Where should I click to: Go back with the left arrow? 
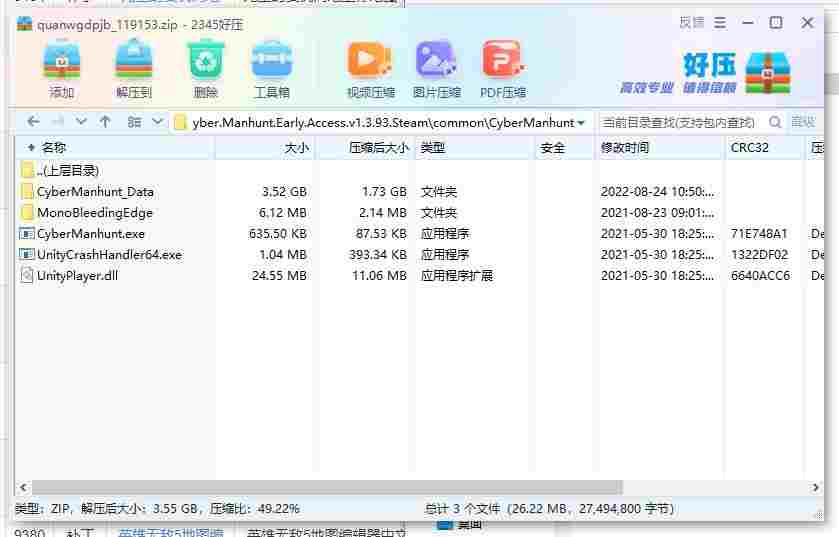click(33, 122)
